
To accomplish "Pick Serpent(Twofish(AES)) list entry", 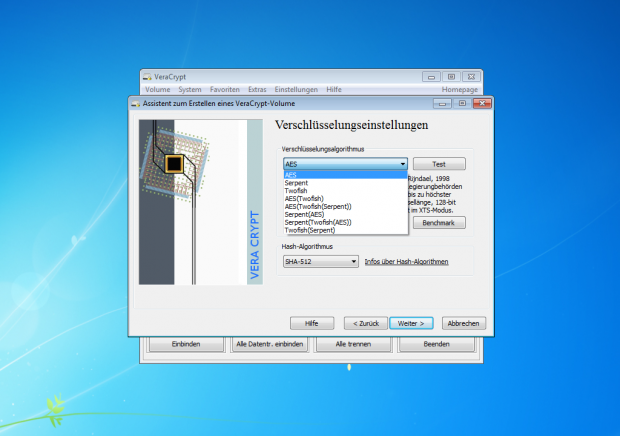I will click(345, 222).
